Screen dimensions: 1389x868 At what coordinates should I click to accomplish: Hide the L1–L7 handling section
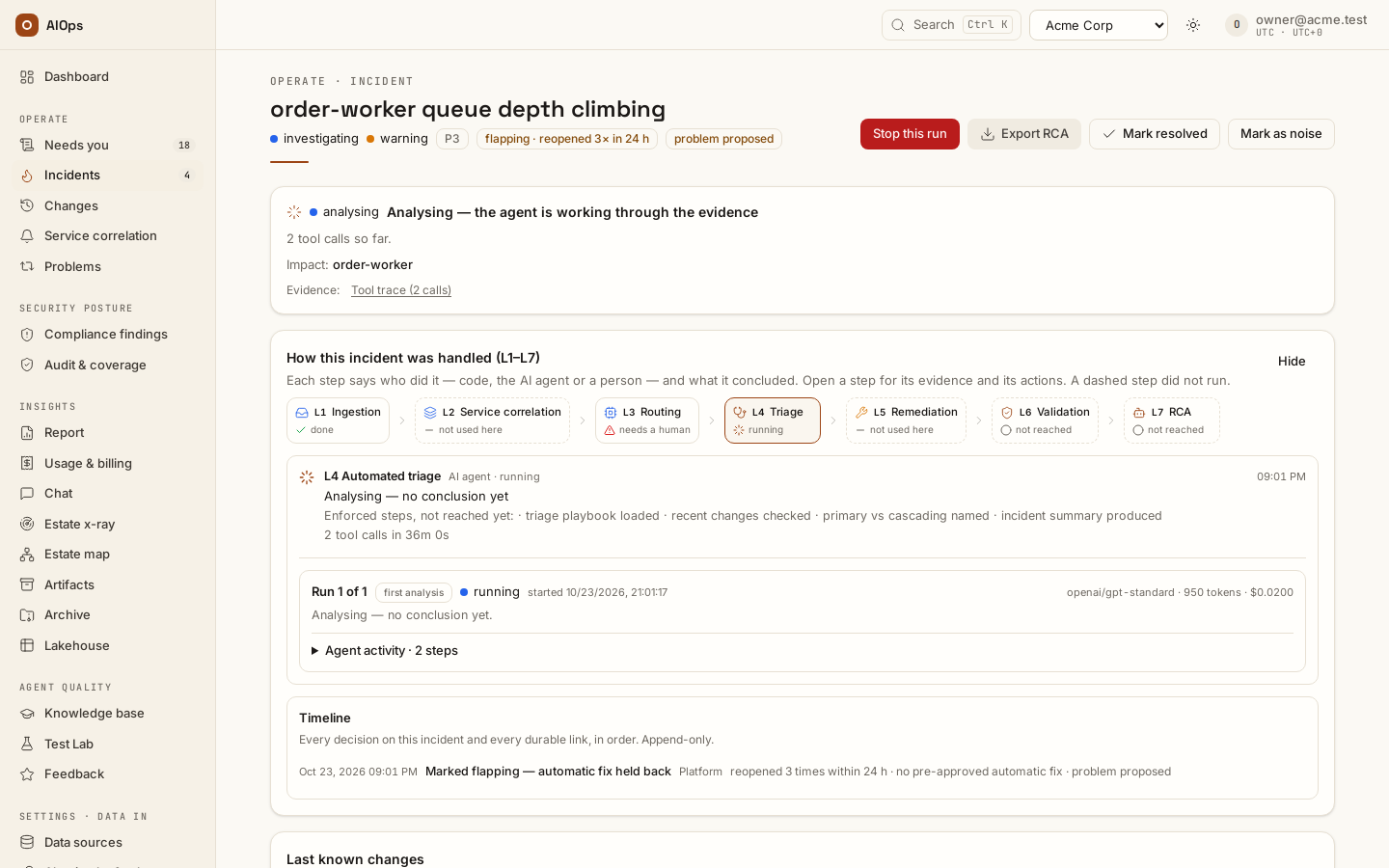point(1292,362)
